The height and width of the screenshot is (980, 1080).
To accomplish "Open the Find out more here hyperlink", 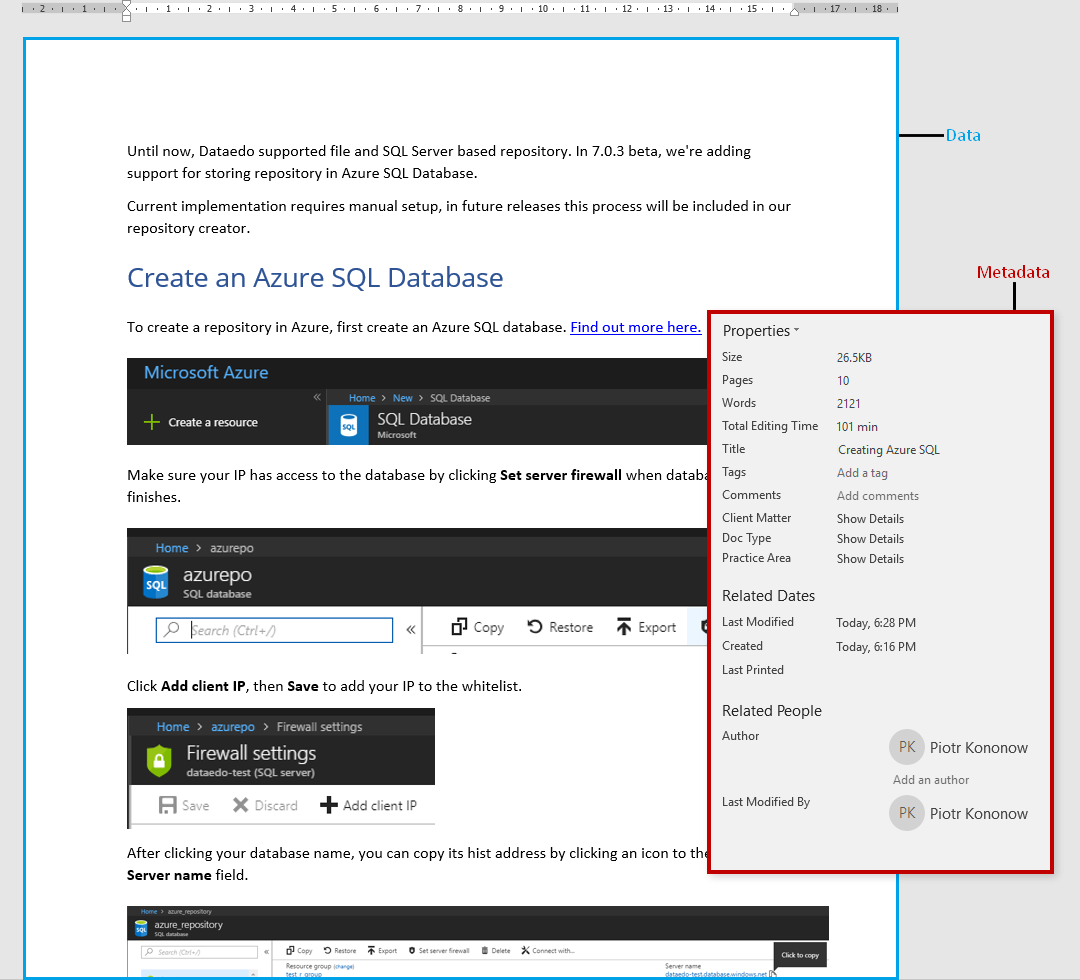I will pos(635,327).
